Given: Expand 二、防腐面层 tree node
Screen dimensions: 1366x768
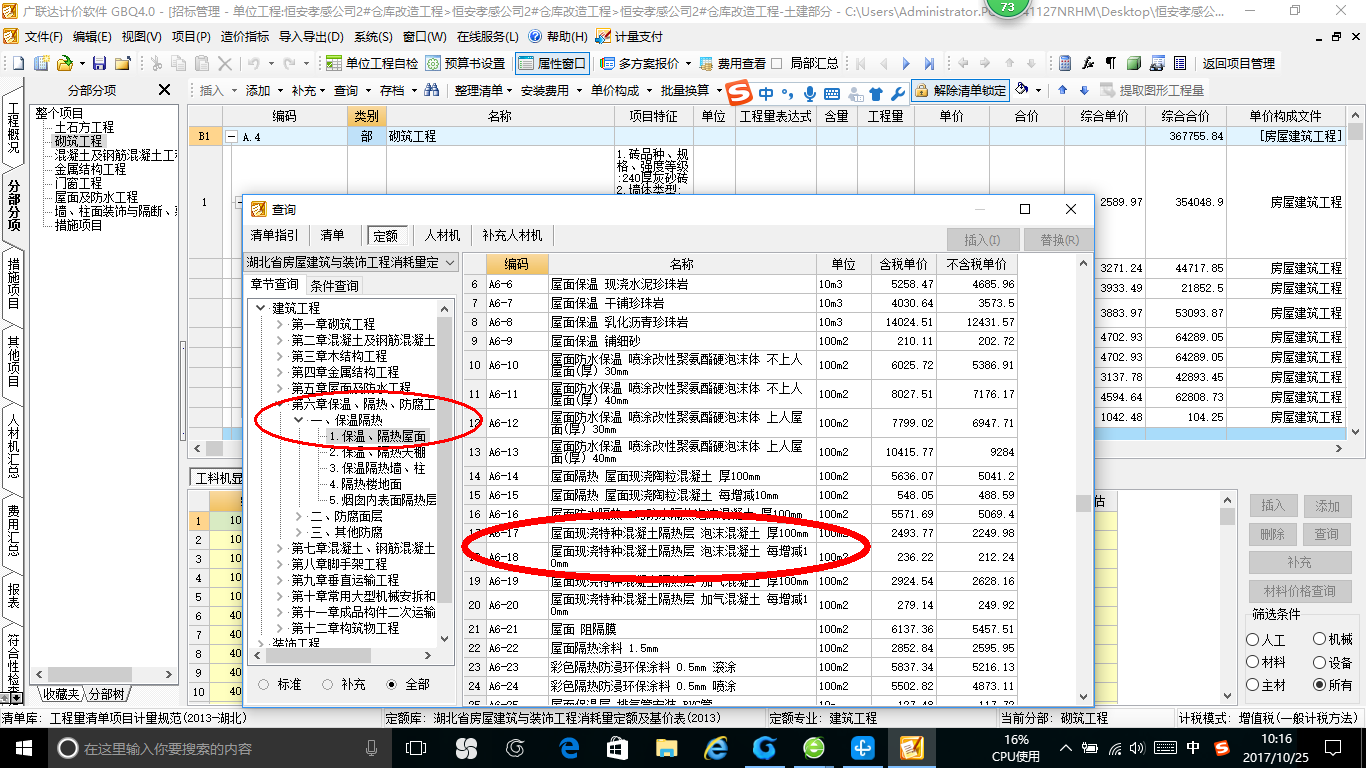Looking at the screenshot, I should 299,516.
